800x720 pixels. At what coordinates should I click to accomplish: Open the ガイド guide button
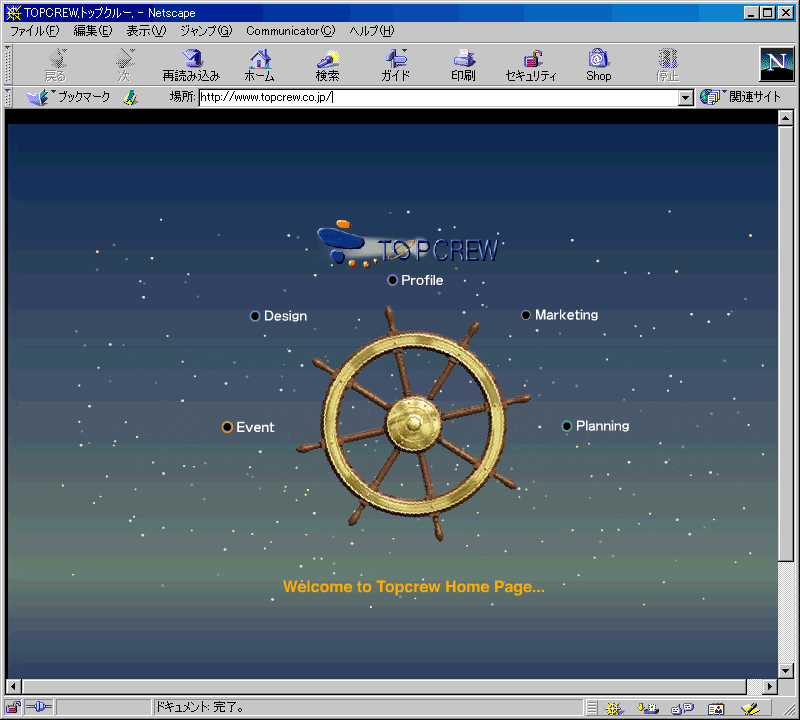[395, 65]
